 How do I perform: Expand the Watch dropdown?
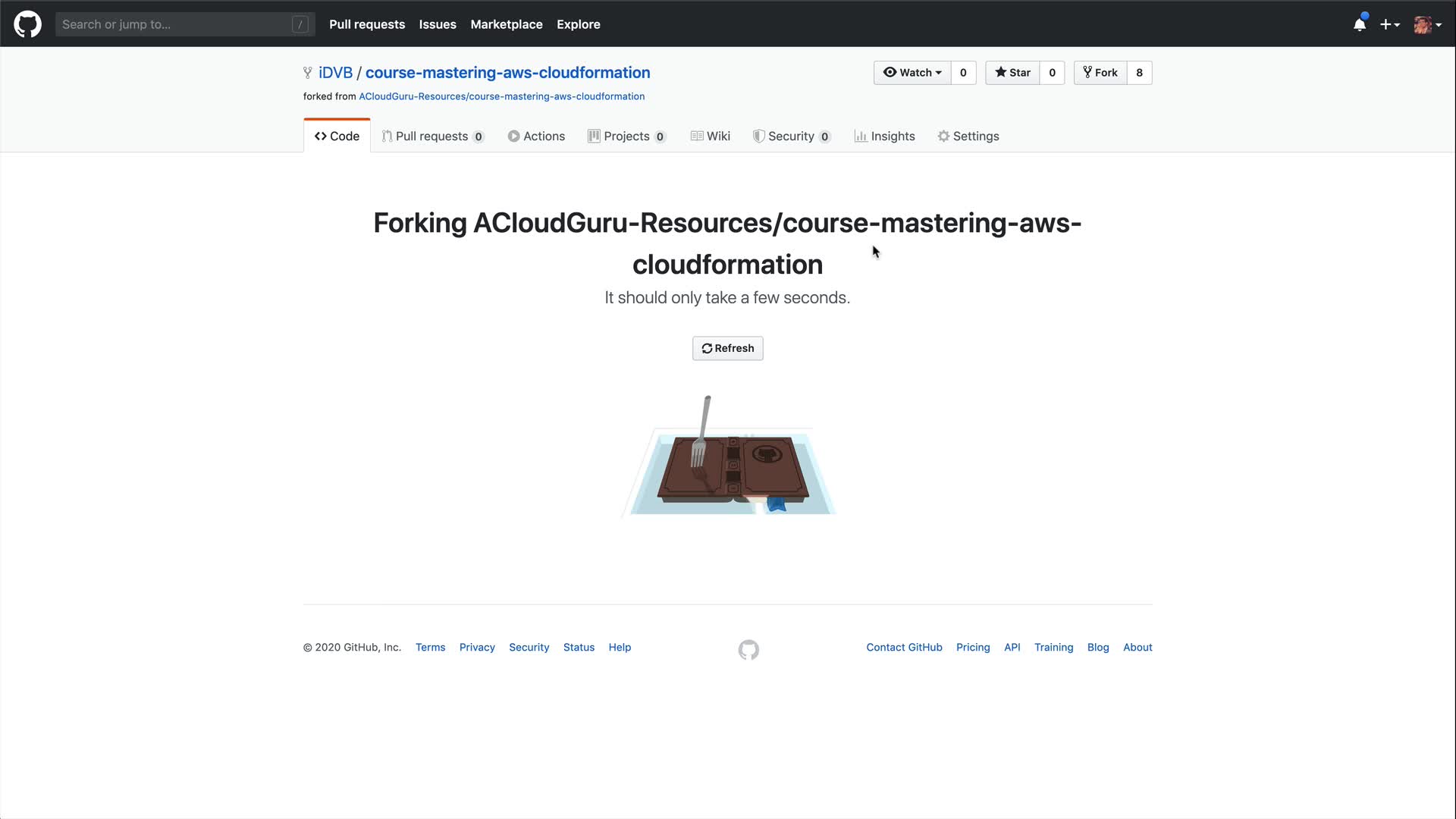912,73
